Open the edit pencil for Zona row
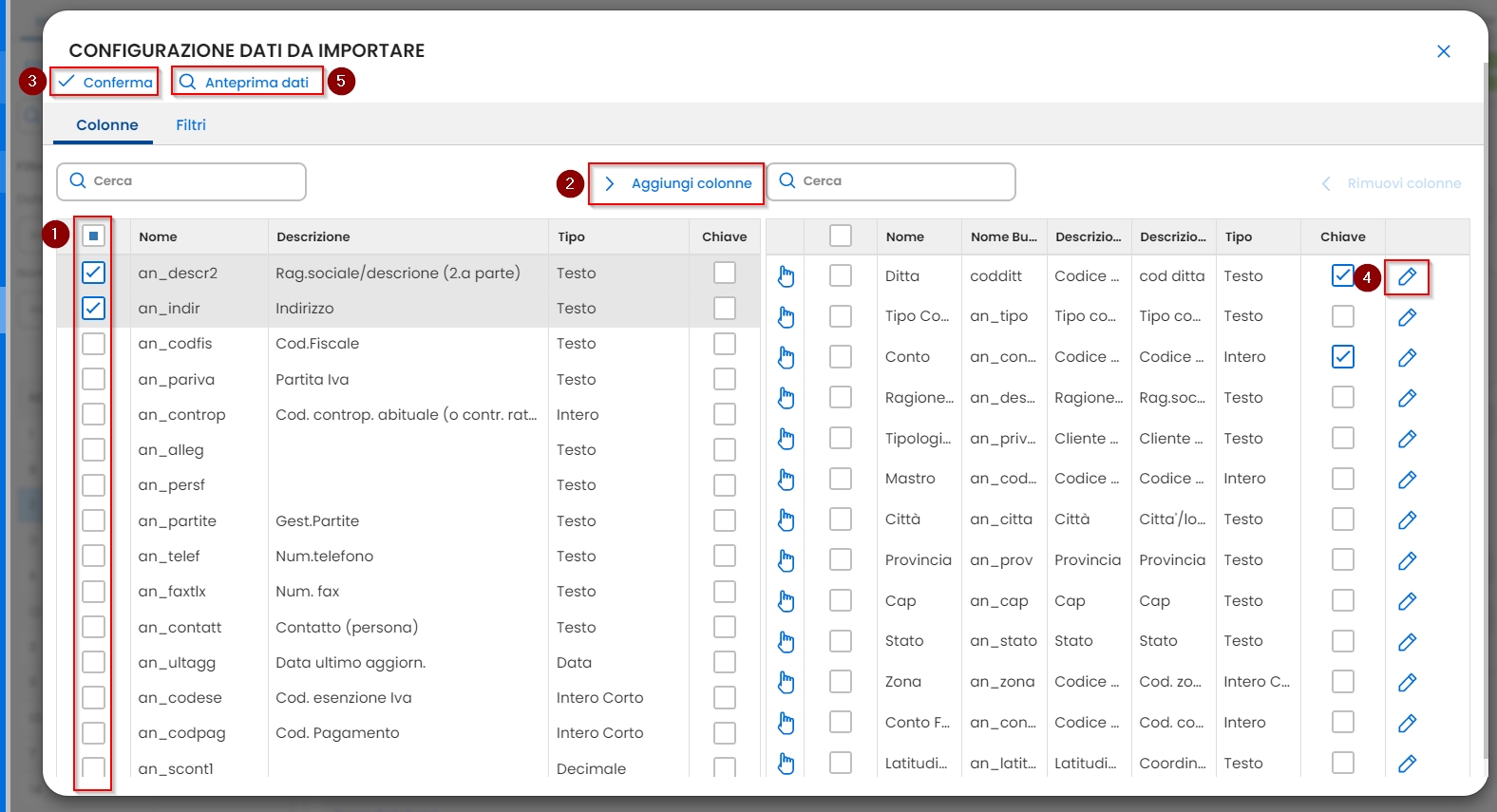Viewport: 1497px width, 812px height. tap(1407, 683)
